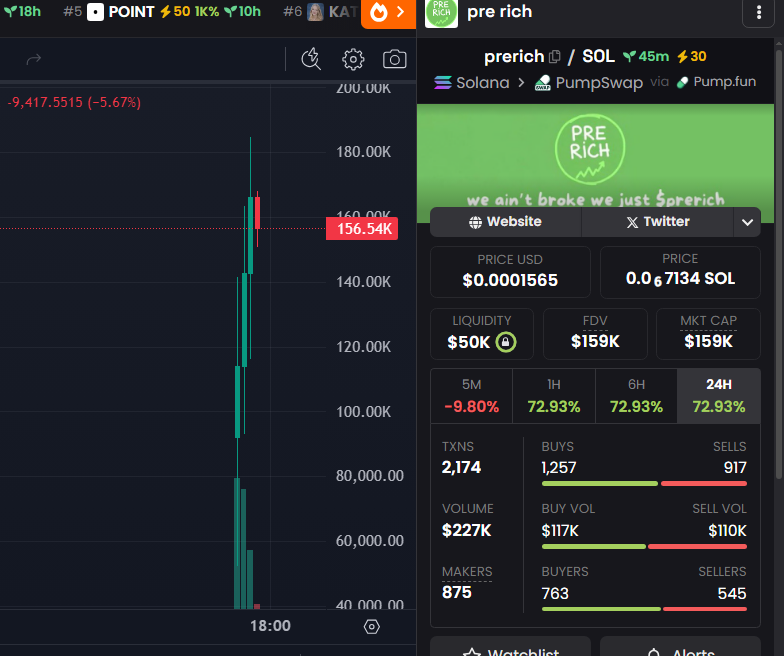The width and height of the screenshot is (784, 656).
Task: Click the 45m token age indicator
Action: coord(646,56)
